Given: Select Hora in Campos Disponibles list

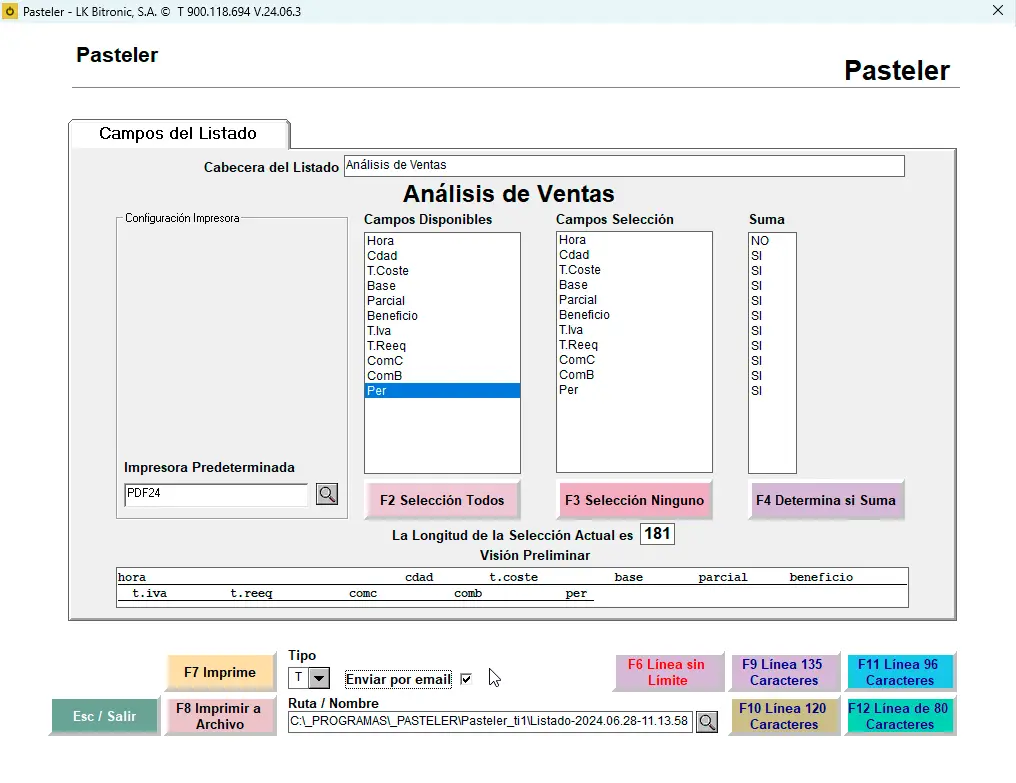Looking at the screenshot, I should coord(442,240).
